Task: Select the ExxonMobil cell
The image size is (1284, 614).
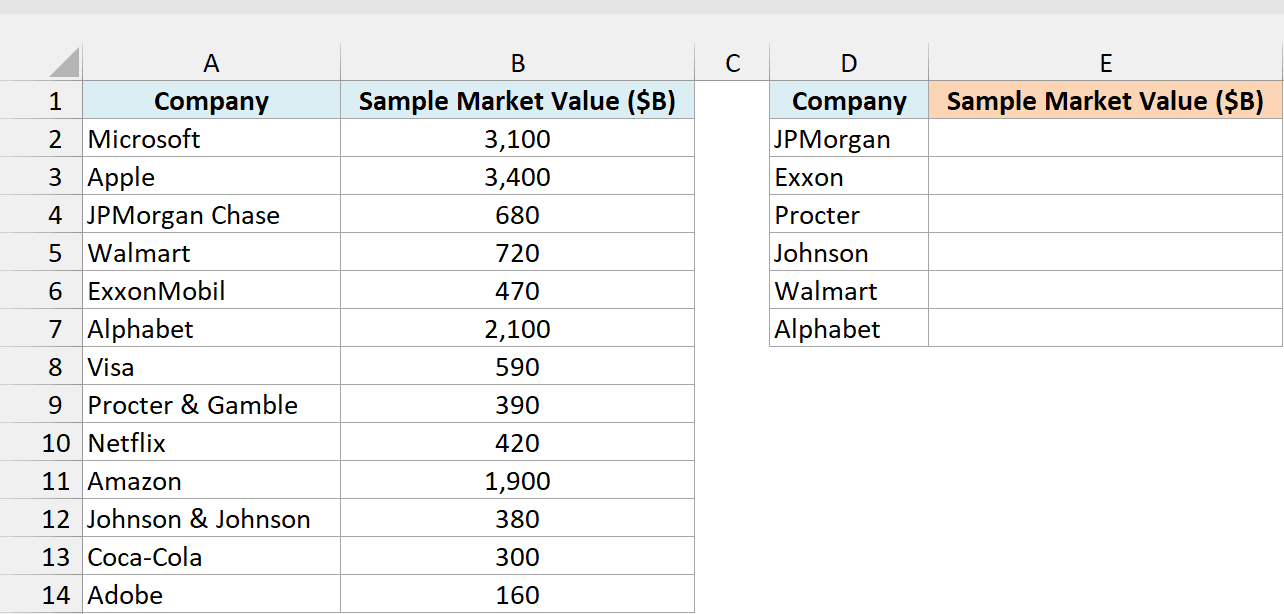Action: (211, 291)
